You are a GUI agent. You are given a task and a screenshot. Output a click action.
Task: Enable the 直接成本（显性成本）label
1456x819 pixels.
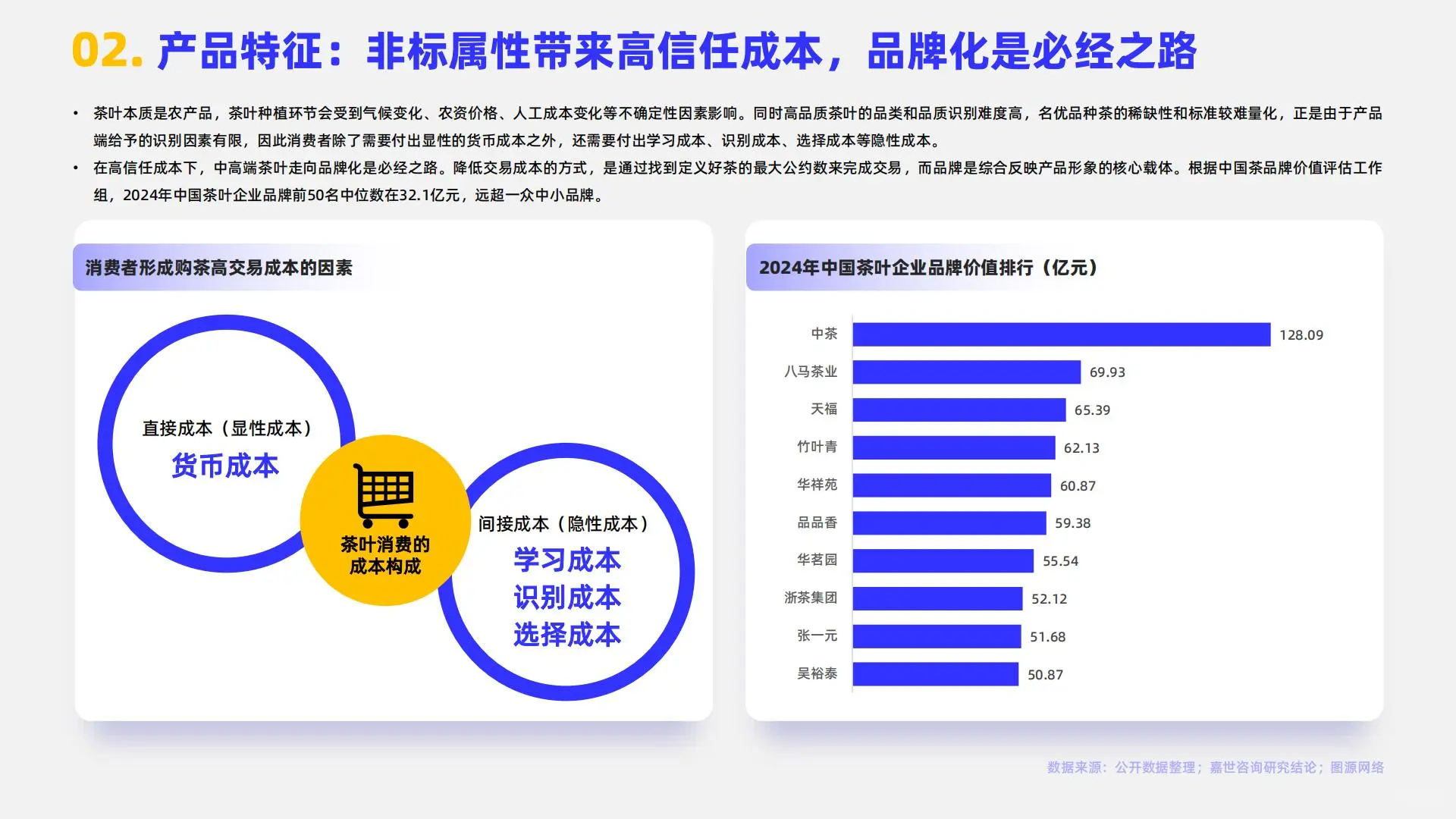click(x=226, y=427)
